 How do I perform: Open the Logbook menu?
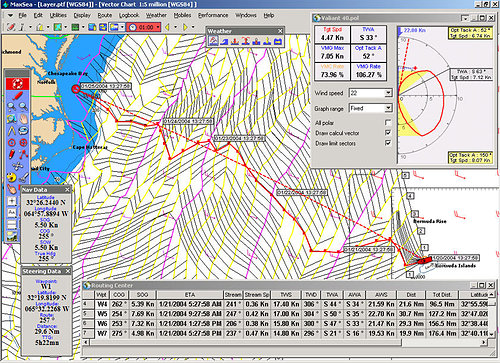coord(129,15)
